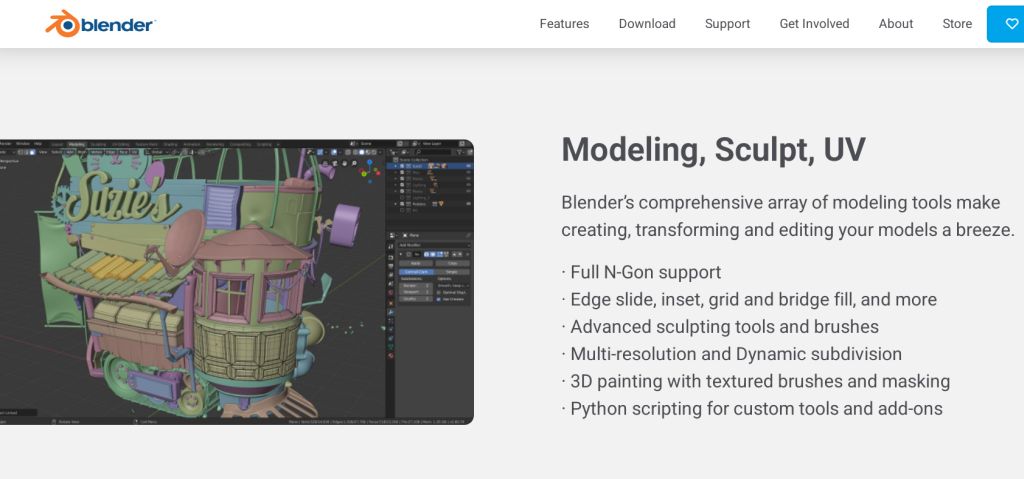1024x479 pixels.
Task: Open the Store link
Action: (957, 24)
